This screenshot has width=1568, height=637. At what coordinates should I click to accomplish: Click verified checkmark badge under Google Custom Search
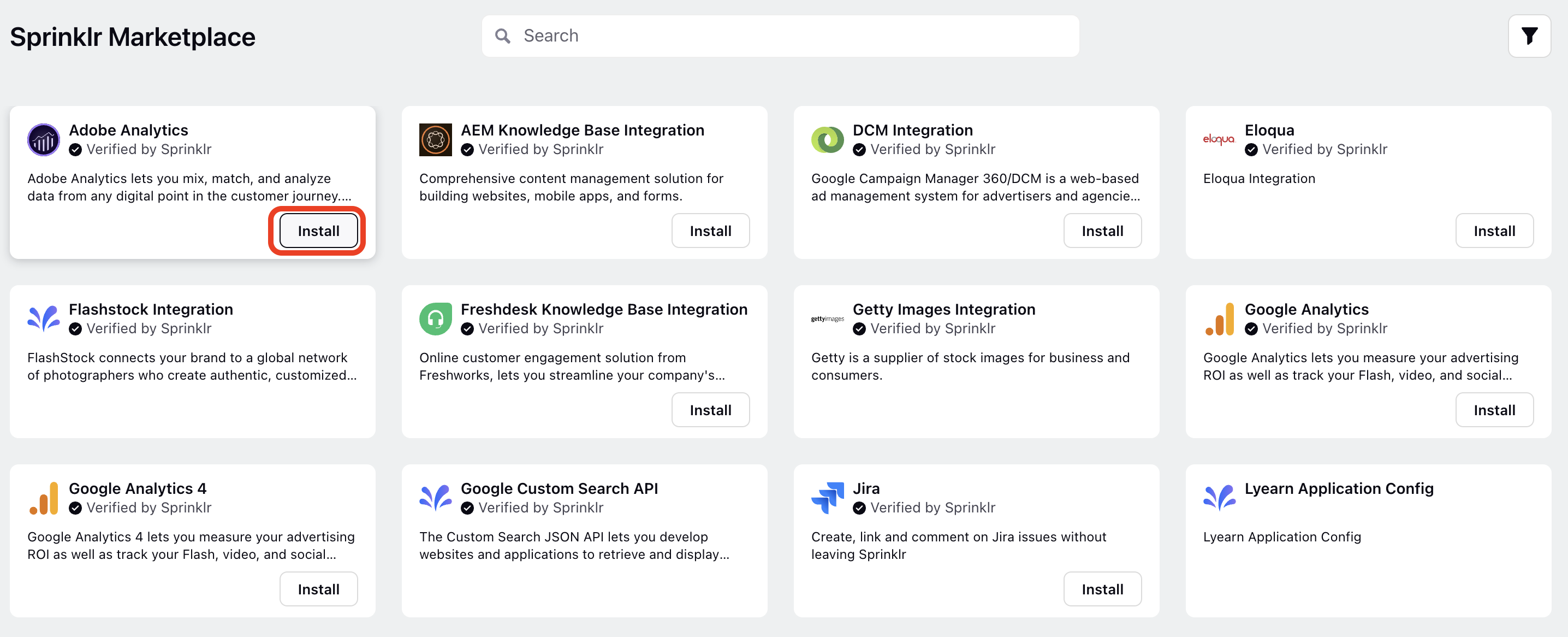point(467,508)
